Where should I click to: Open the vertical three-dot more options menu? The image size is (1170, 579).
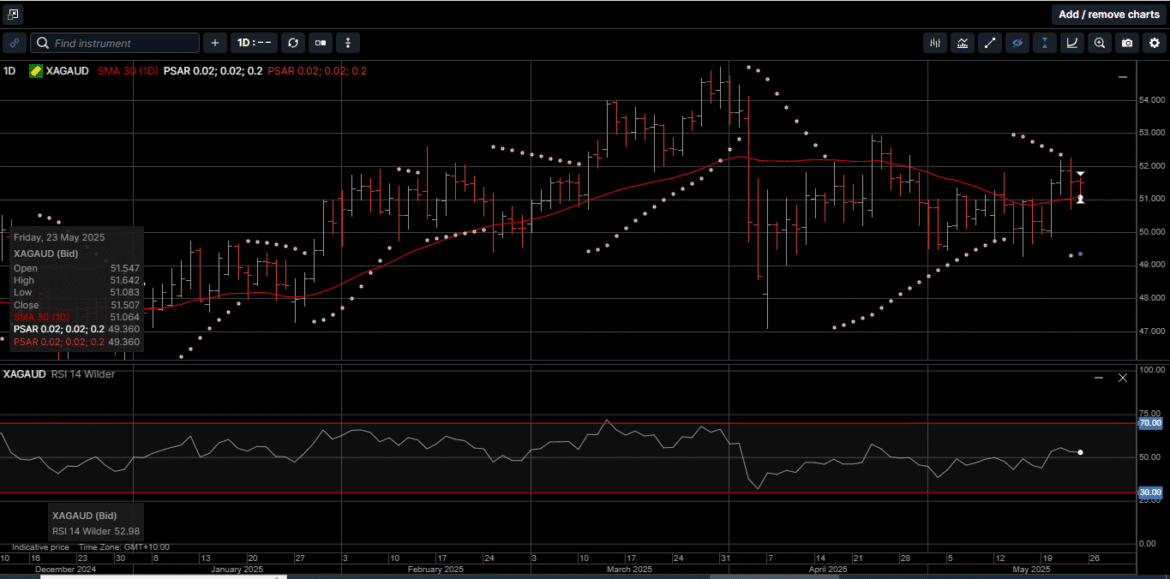[x=347, y=43]
